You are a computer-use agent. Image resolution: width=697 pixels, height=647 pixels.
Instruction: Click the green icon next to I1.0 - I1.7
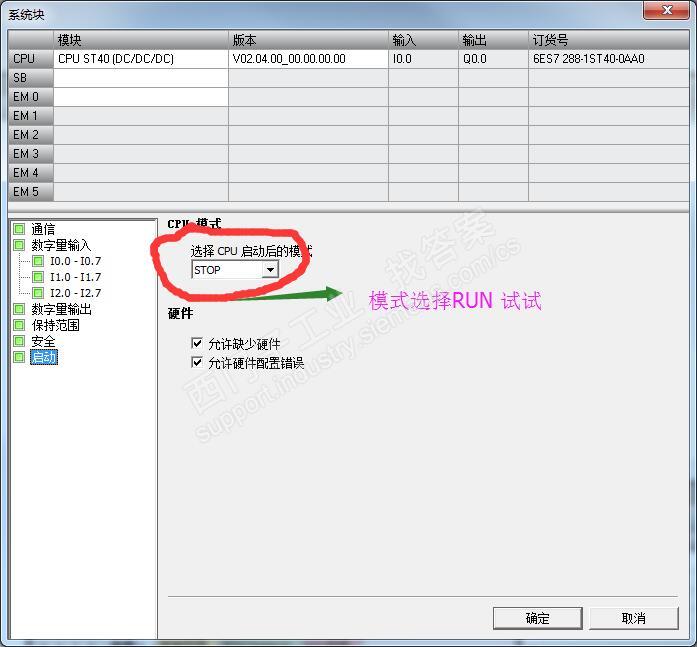pos(38,277)
